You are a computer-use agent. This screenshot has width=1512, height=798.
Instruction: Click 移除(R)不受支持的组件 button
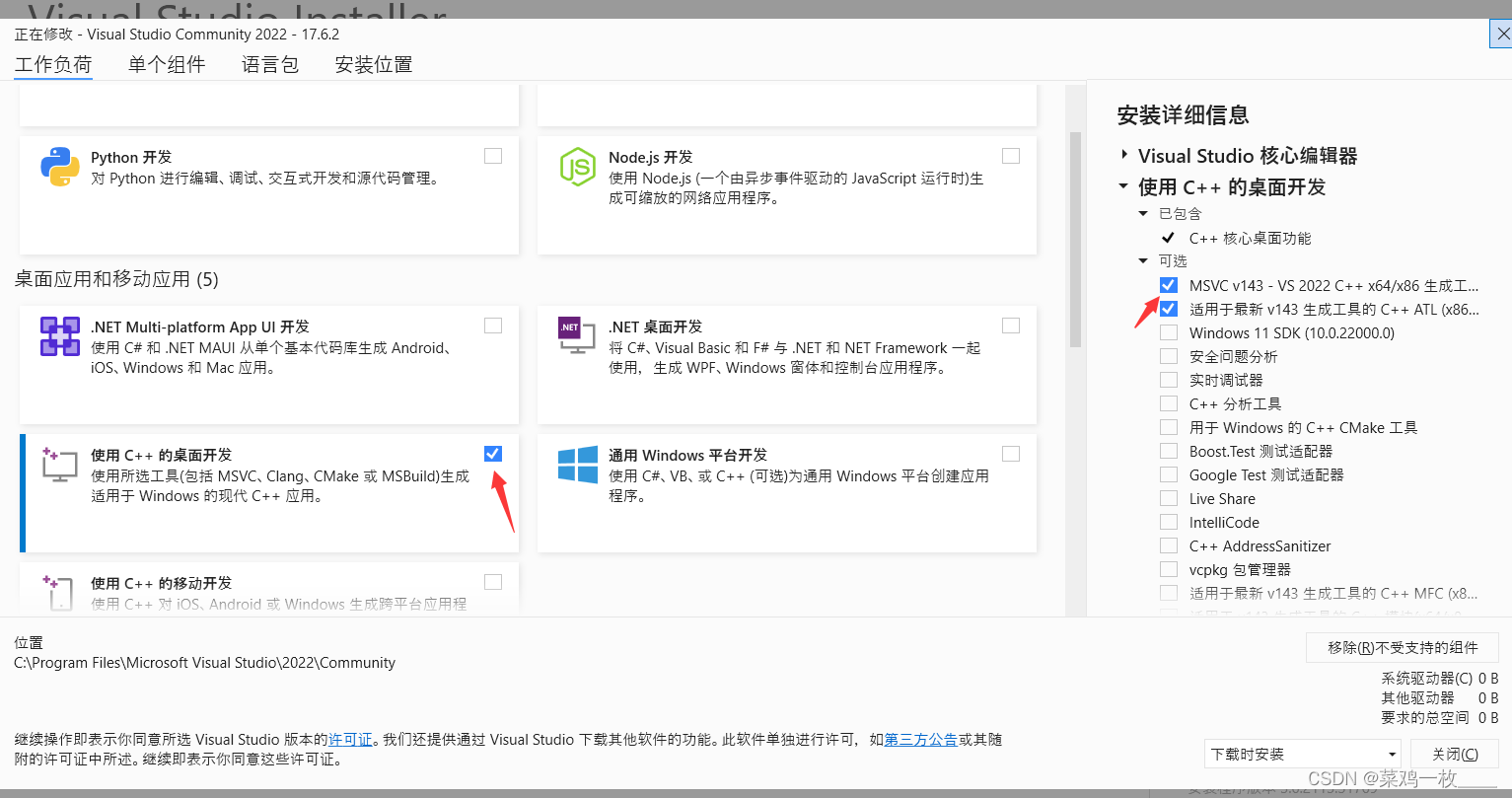[1403, 647]
